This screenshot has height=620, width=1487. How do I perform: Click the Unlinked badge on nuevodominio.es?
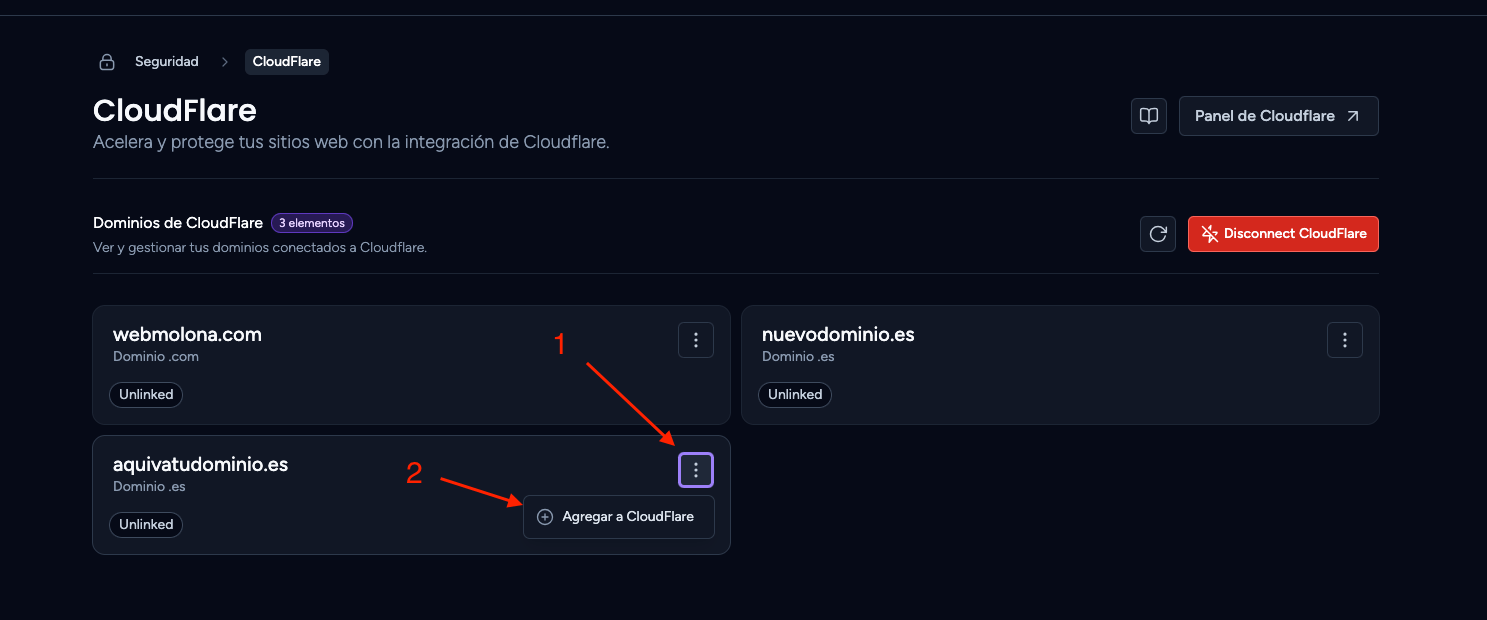pyautogui.click(x=795, y=395)
